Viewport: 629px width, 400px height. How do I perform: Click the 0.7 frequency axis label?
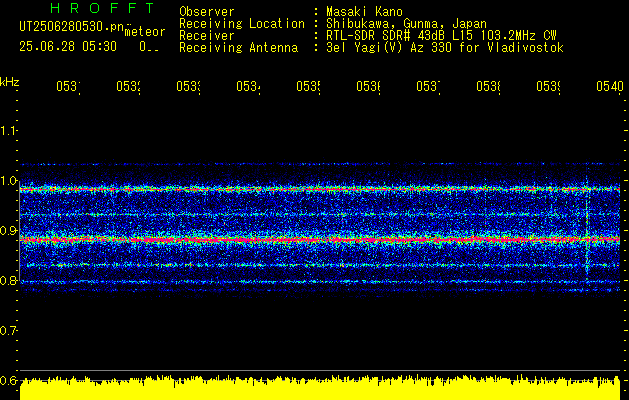[x=8, y=331]
